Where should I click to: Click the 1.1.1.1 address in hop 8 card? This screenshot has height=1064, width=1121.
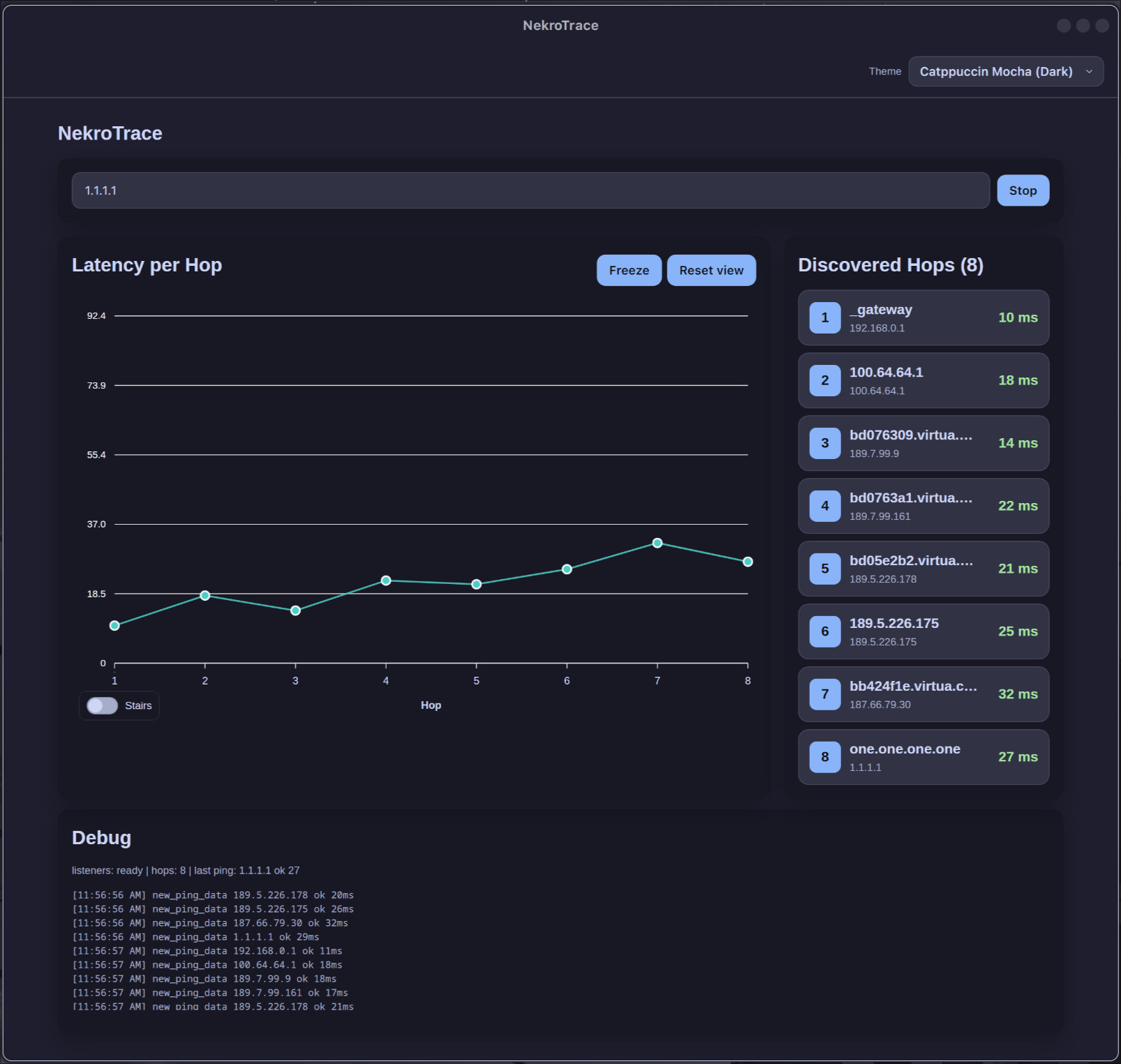tap(865, 767)
